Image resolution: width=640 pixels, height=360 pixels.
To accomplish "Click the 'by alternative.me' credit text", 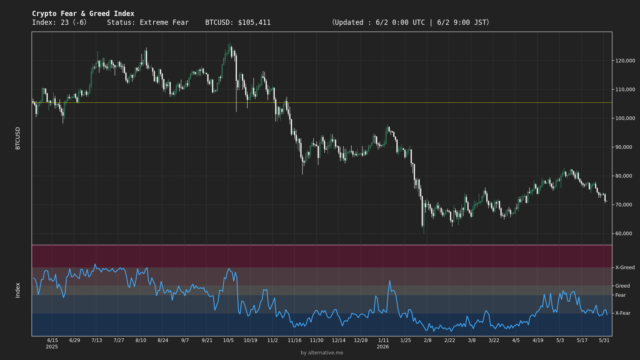I will [x=322, y=353].
